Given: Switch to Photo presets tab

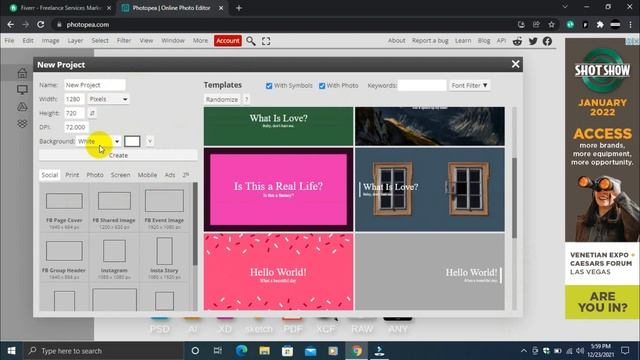Looking at the screenshot, I should click(95, 175).
